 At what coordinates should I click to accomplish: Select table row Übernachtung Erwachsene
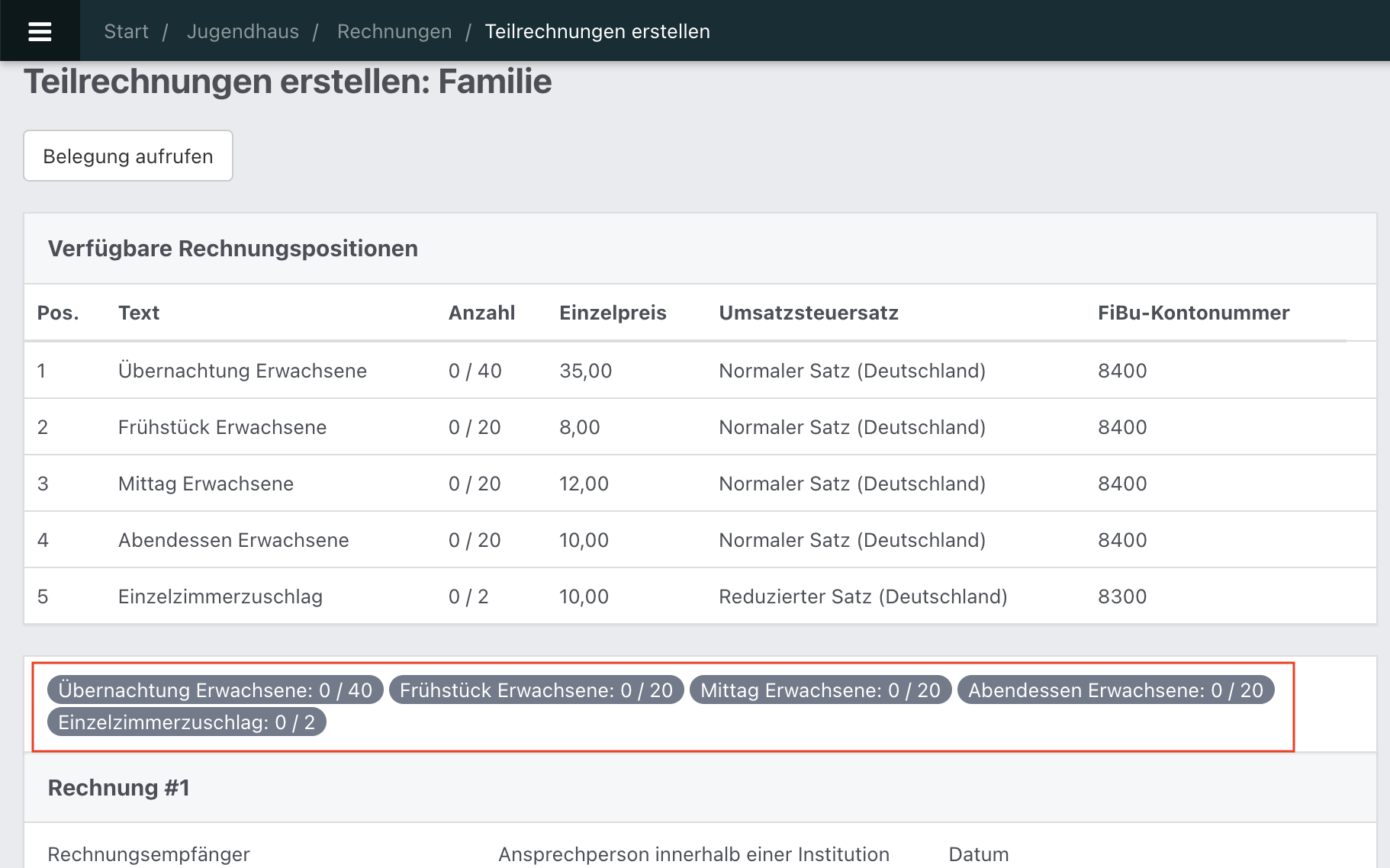[x=242, y=371]
